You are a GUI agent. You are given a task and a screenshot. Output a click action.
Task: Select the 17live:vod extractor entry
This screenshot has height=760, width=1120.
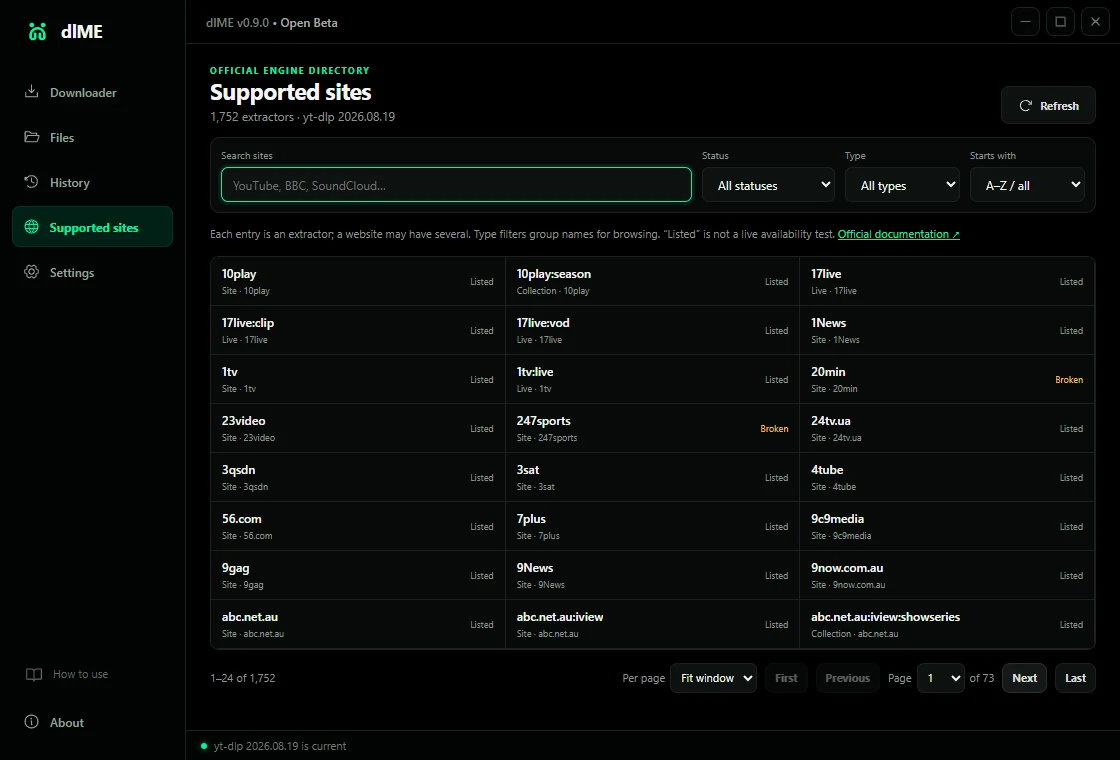point(652,331)
